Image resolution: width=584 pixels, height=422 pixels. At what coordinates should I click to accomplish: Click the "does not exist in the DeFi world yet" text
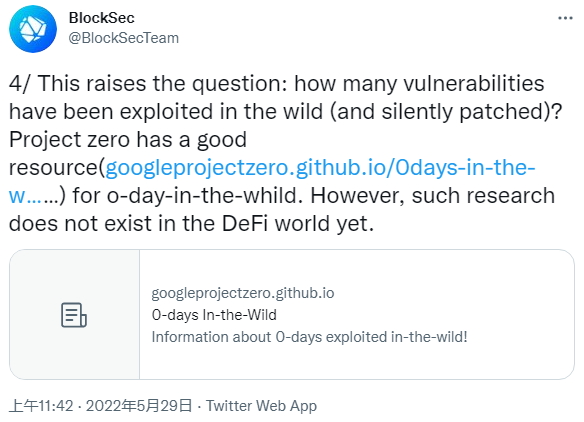(x=190, y=224)
